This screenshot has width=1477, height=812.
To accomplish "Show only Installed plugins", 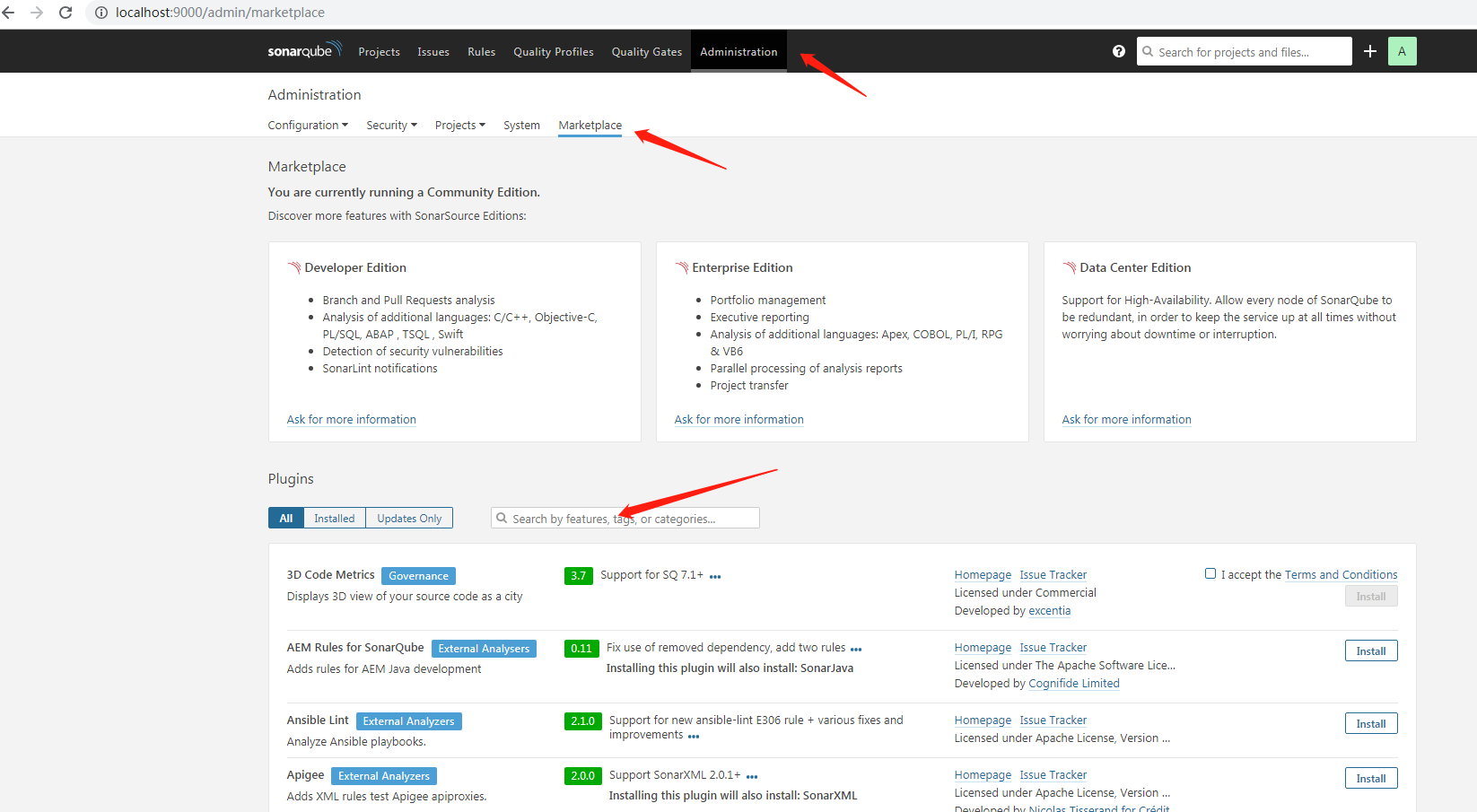I will click(x=335, y=518).
